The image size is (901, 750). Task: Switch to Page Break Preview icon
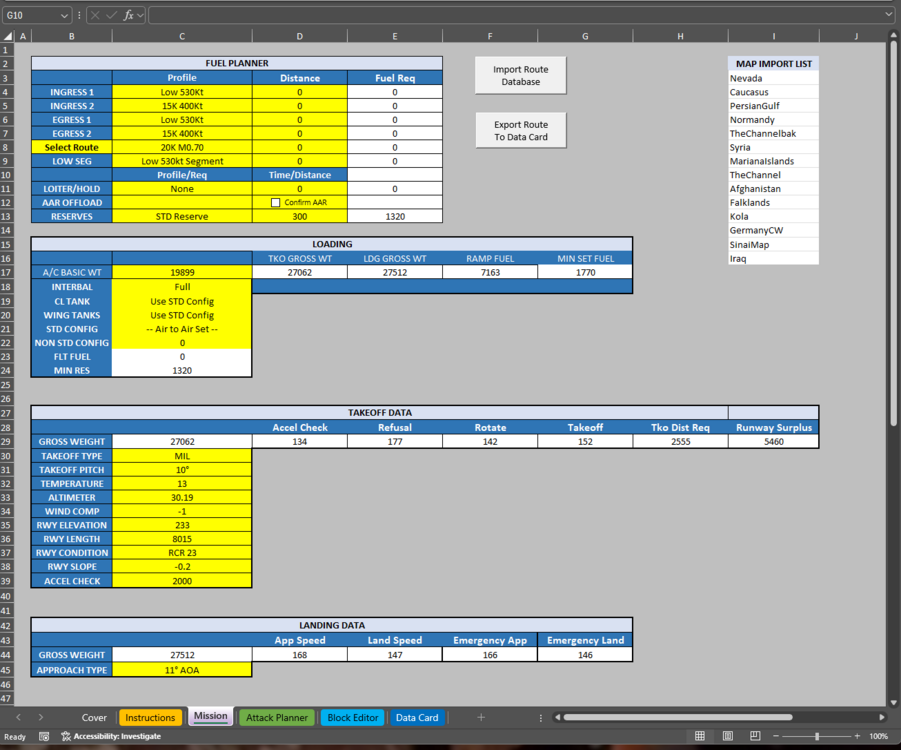tap(755, 736)
